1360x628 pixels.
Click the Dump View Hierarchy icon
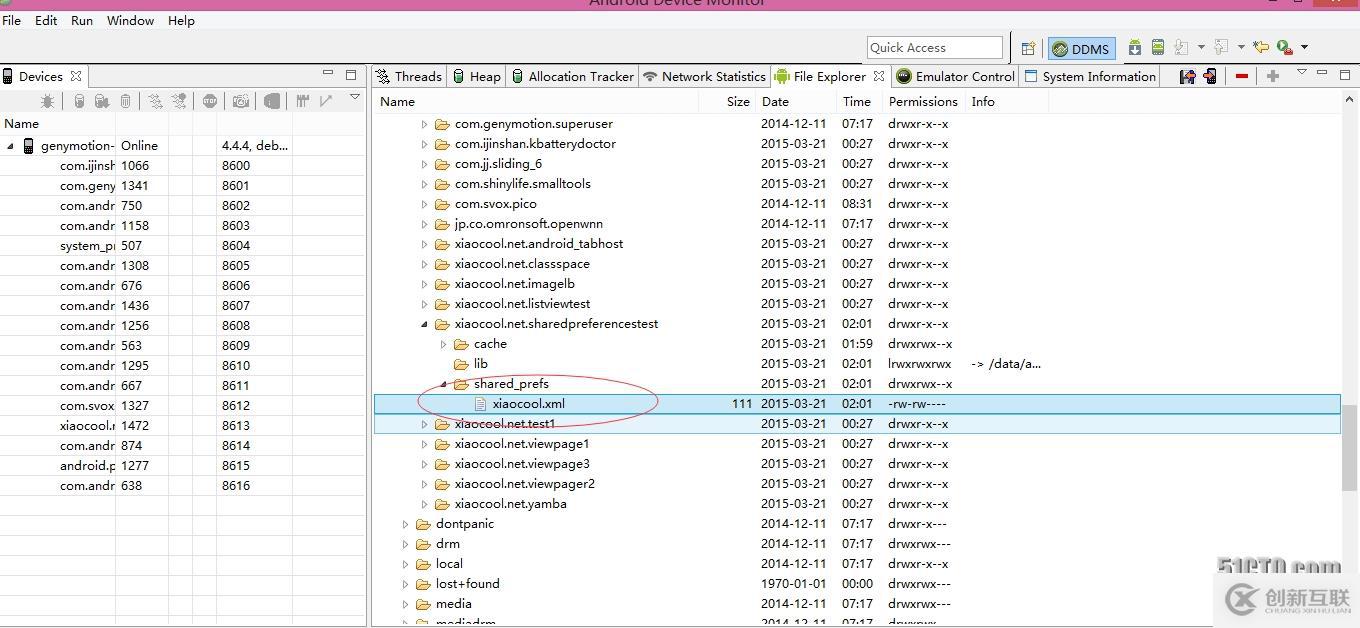click(272, 101)
